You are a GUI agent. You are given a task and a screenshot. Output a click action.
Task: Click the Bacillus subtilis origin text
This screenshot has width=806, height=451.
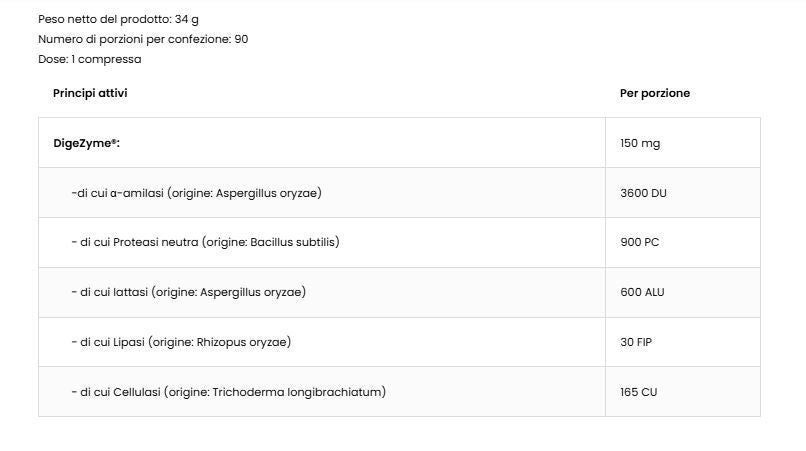[x=293, y=242]
